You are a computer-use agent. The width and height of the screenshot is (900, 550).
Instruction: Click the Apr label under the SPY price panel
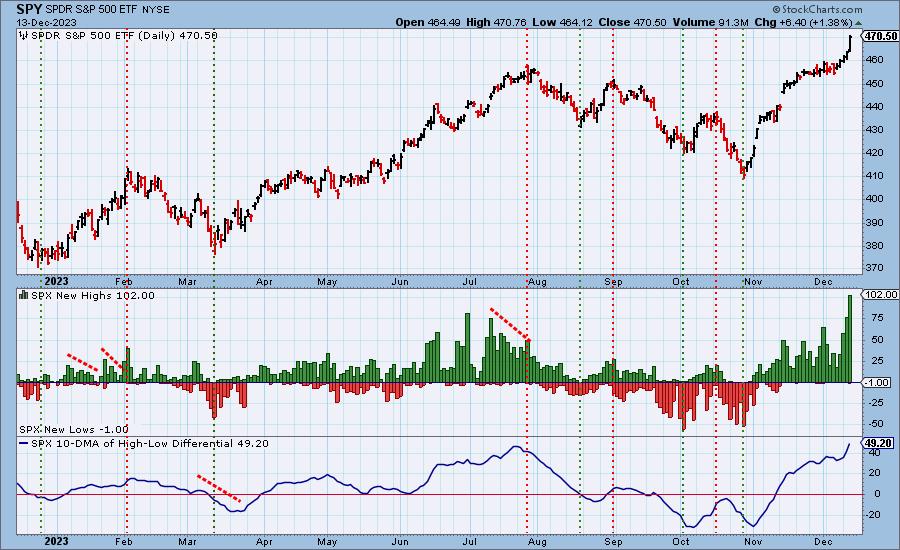point(264,282)
